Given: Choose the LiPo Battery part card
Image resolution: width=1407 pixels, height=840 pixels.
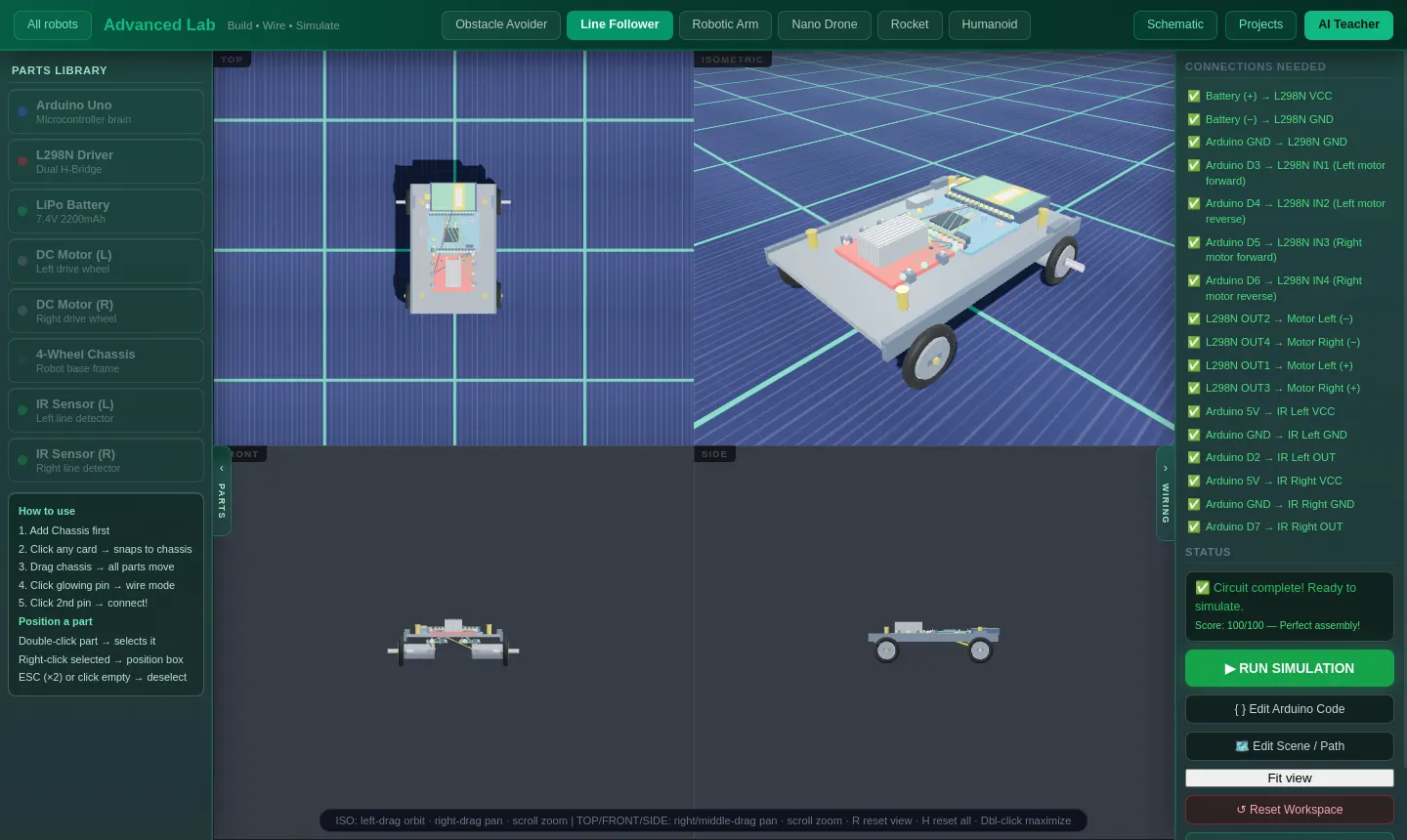Looking at the screenshot, I should [x=106, y=211].
